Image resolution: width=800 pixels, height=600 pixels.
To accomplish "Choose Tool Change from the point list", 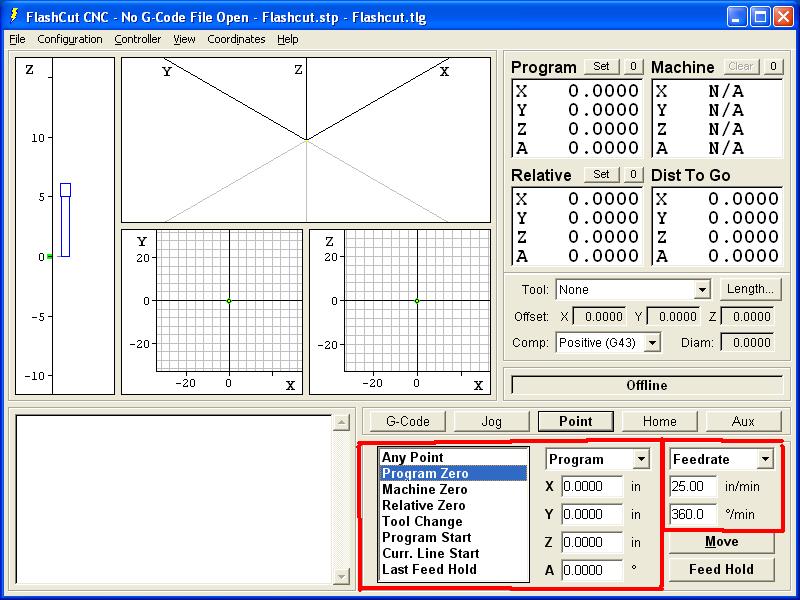I will click(422, 521).
